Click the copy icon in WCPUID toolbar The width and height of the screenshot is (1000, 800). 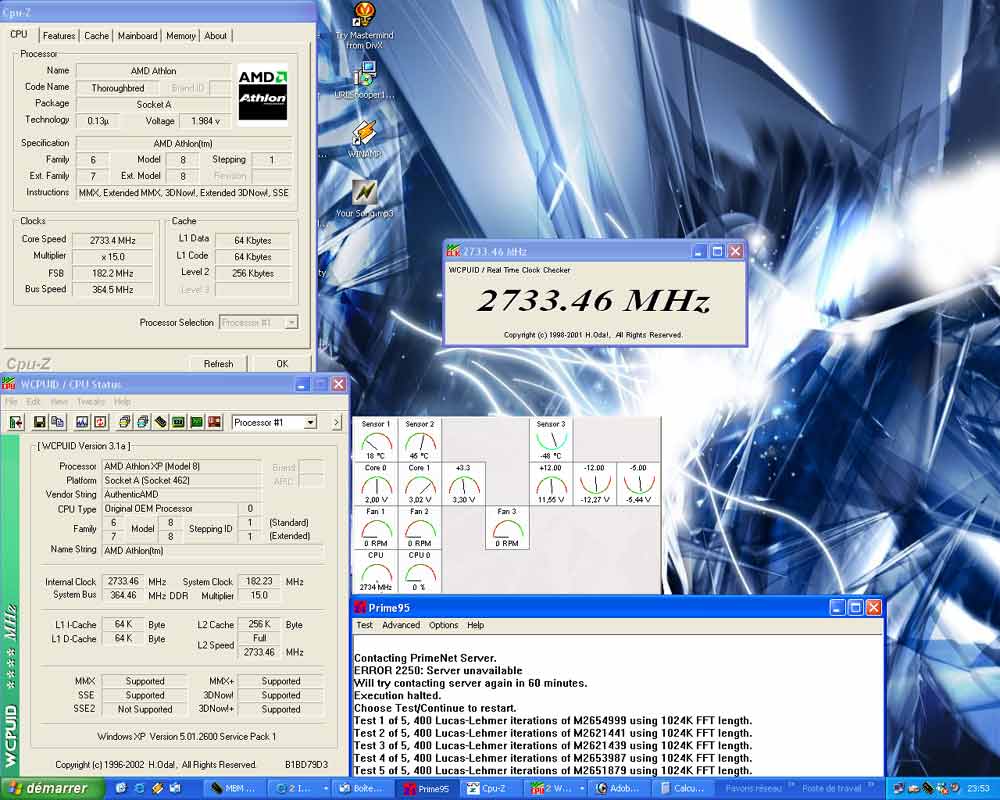(57, 422)
